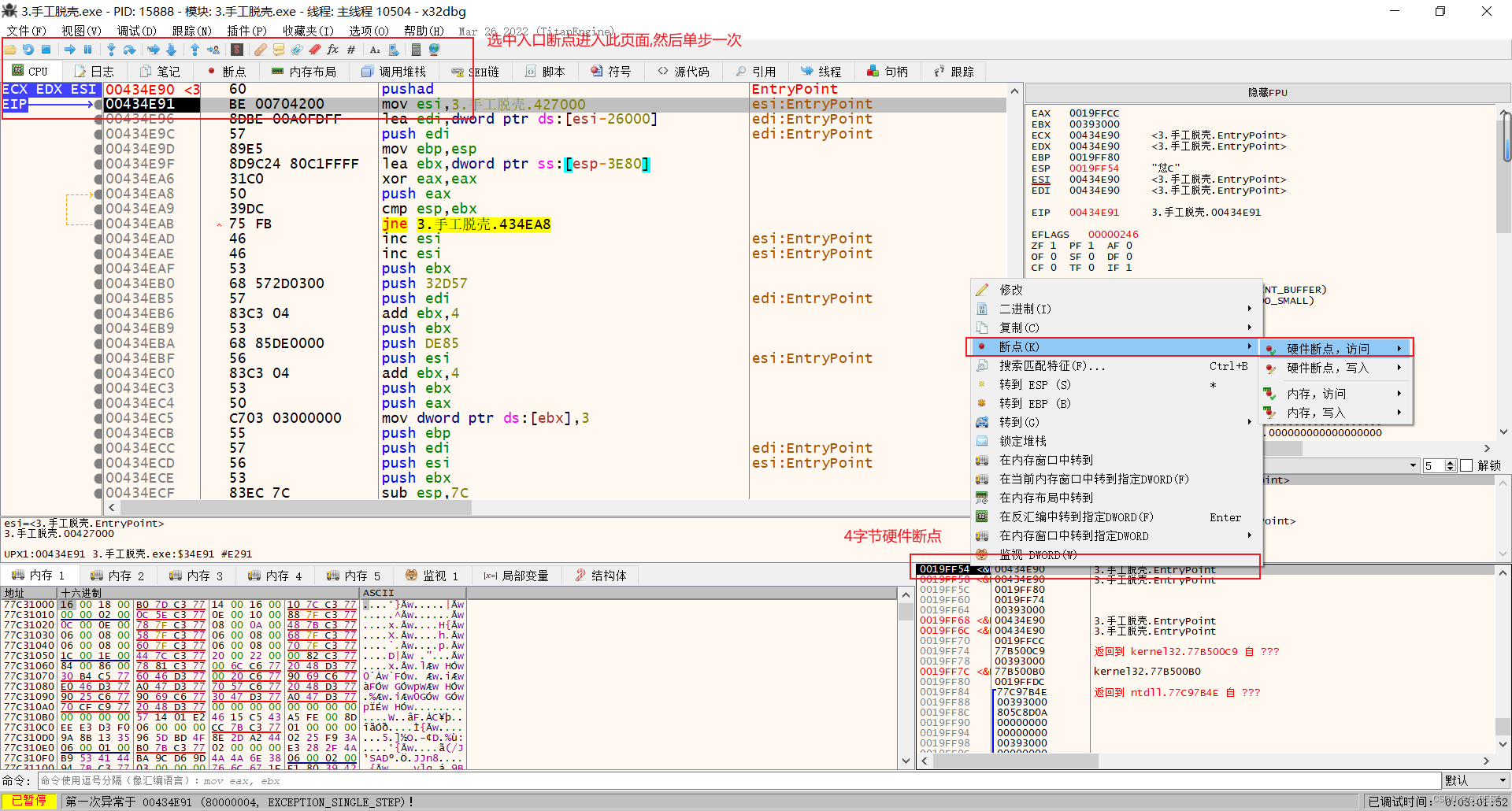Open the Functions fx icon
This screenshot has height=811, width=1512.
(x=332, y=50)
